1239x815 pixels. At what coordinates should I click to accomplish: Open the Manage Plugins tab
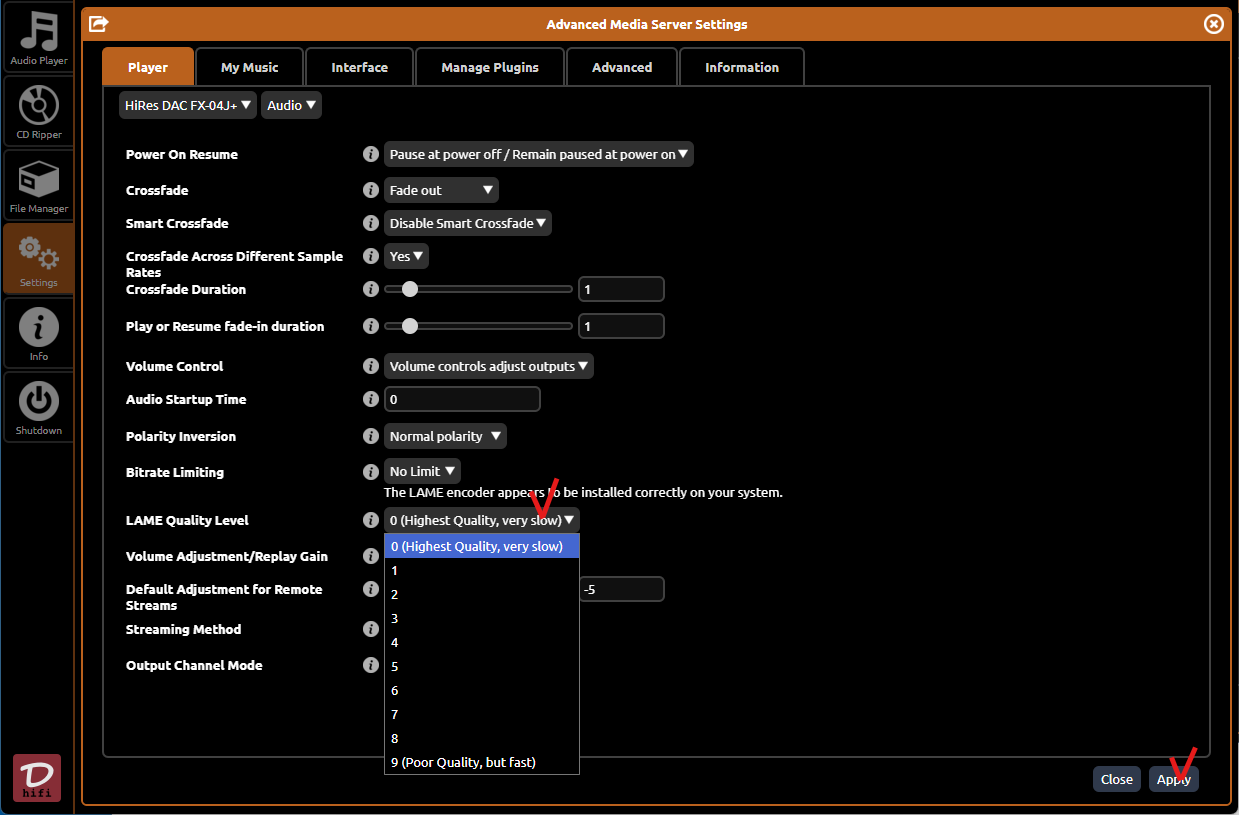[489, 67]
